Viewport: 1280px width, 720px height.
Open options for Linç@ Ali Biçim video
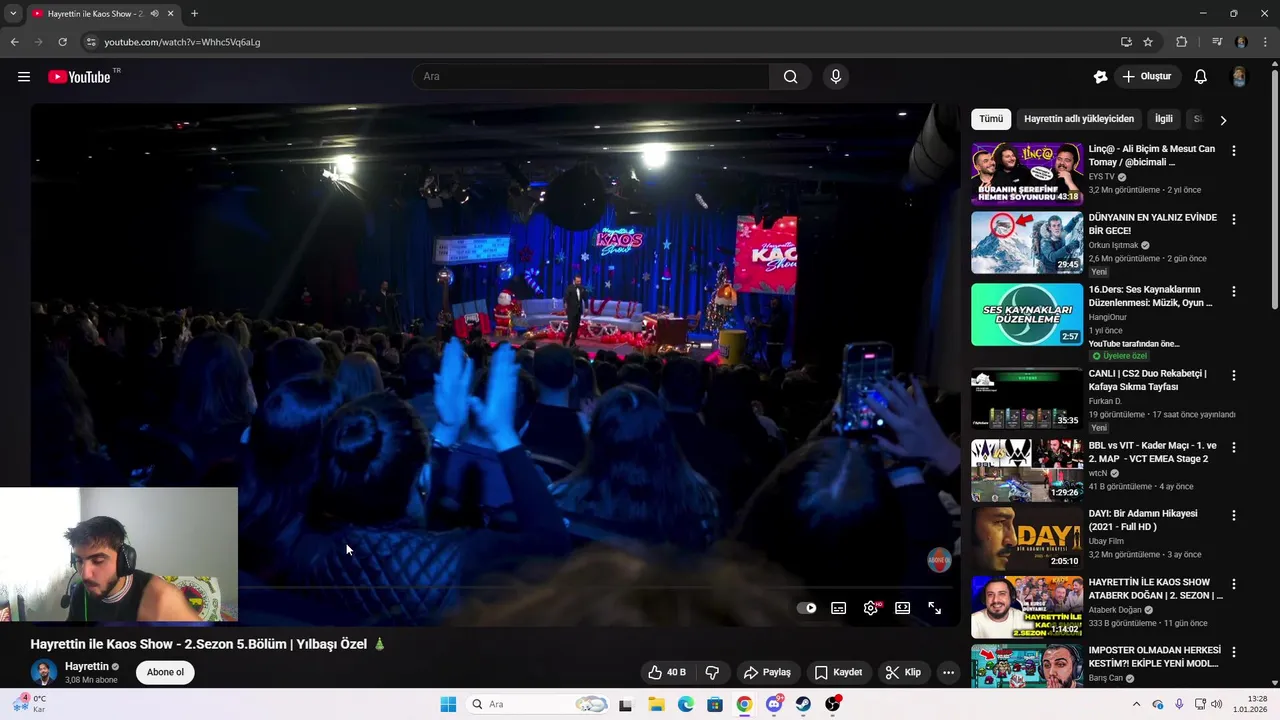[1234, 151]
